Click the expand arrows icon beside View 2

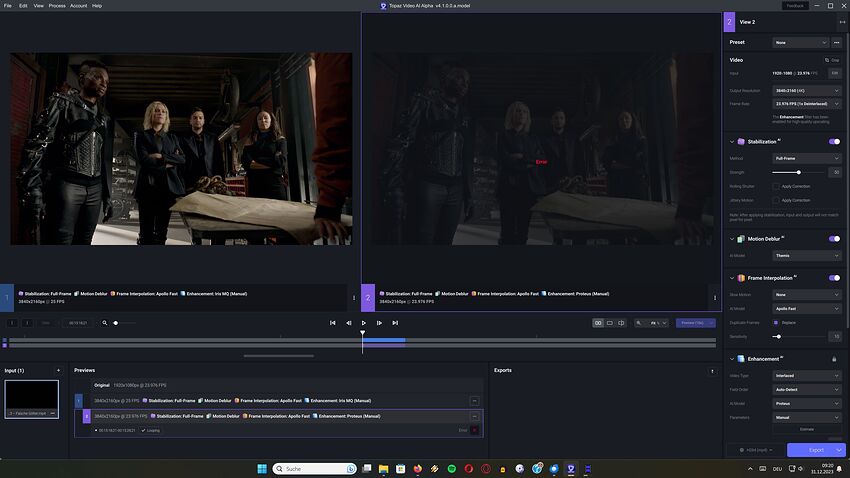[x=842, y=22]
